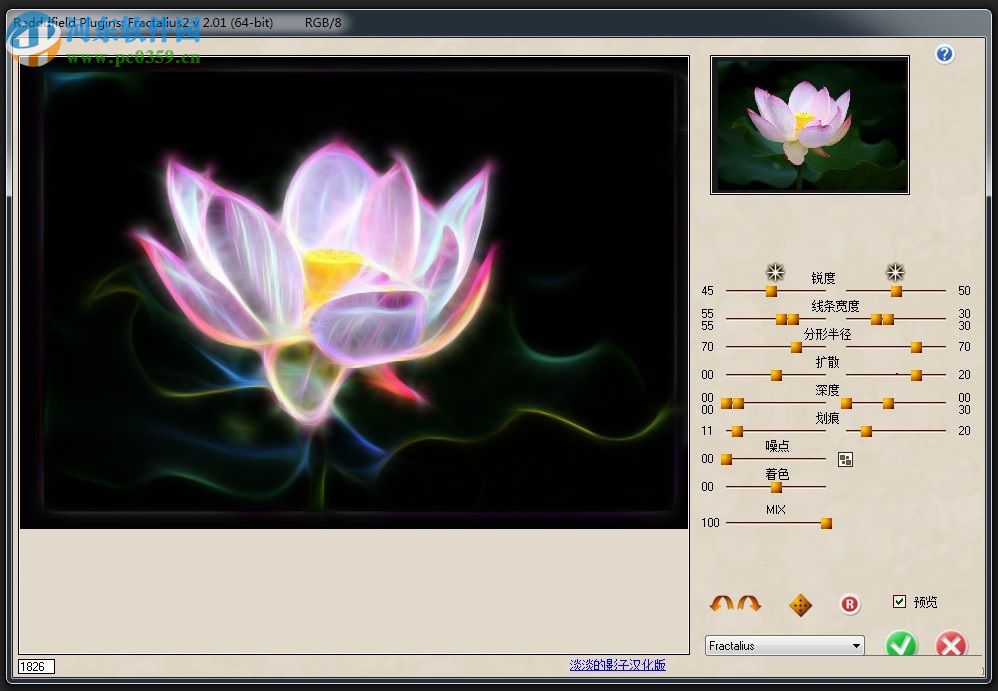This screenshot has height=691, width=998.
Task: Click the 着色 colorize label
Action: coord(777,474)
